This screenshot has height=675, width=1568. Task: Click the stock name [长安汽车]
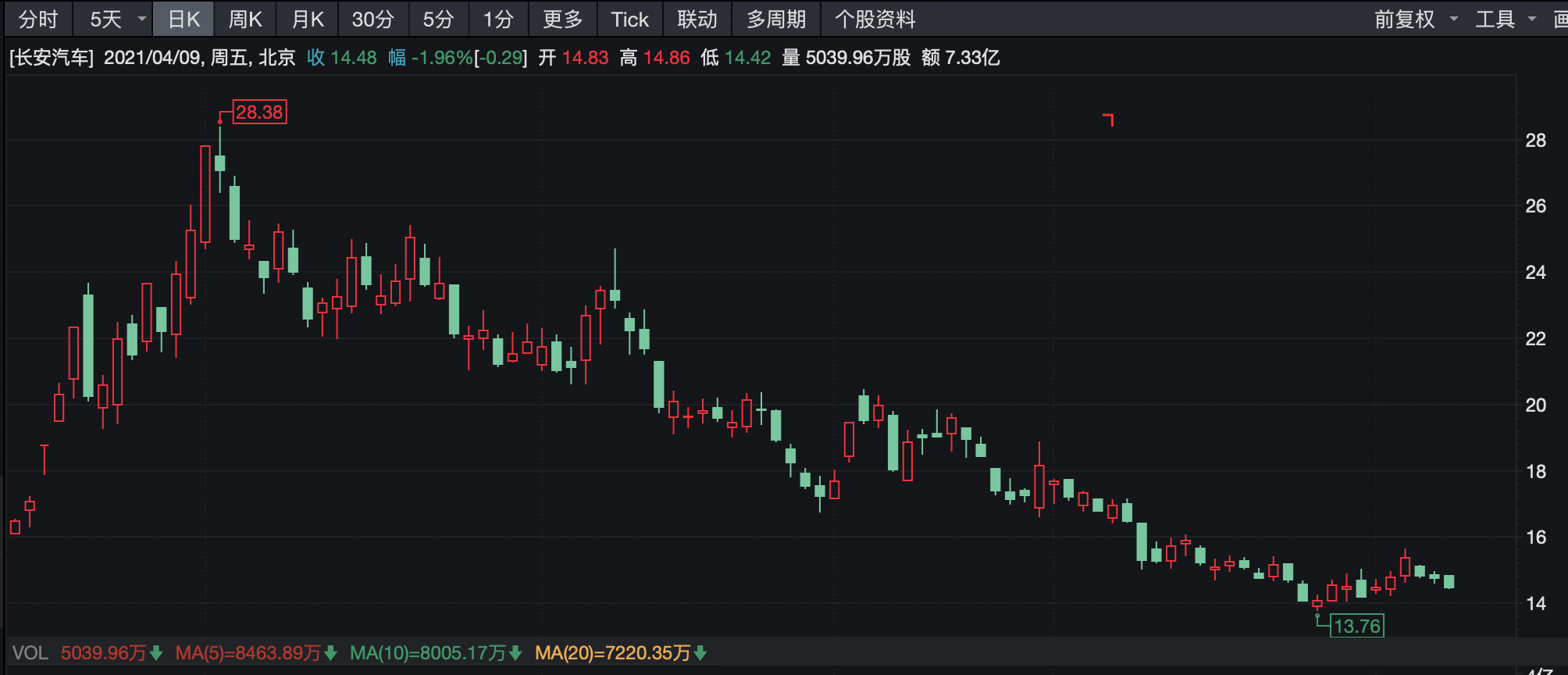tap(52, 58)
